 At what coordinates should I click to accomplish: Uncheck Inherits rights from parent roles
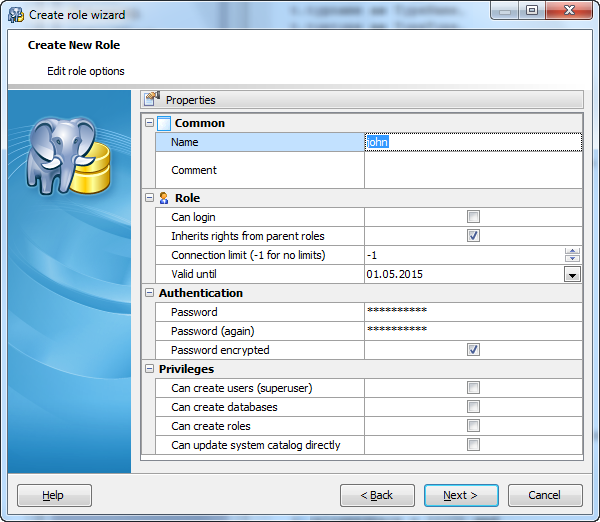(473, 236)
